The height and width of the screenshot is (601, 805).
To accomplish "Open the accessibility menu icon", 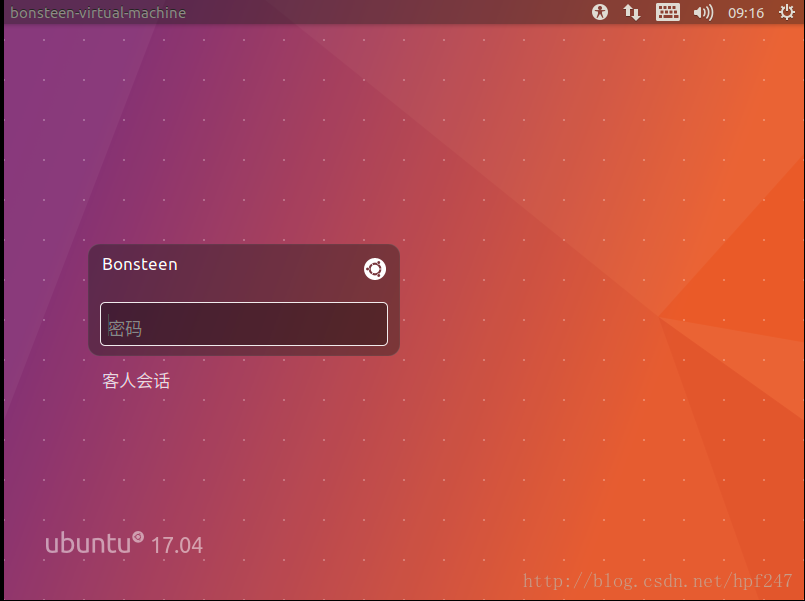I will pyautogui.click(x=600, y=13).
